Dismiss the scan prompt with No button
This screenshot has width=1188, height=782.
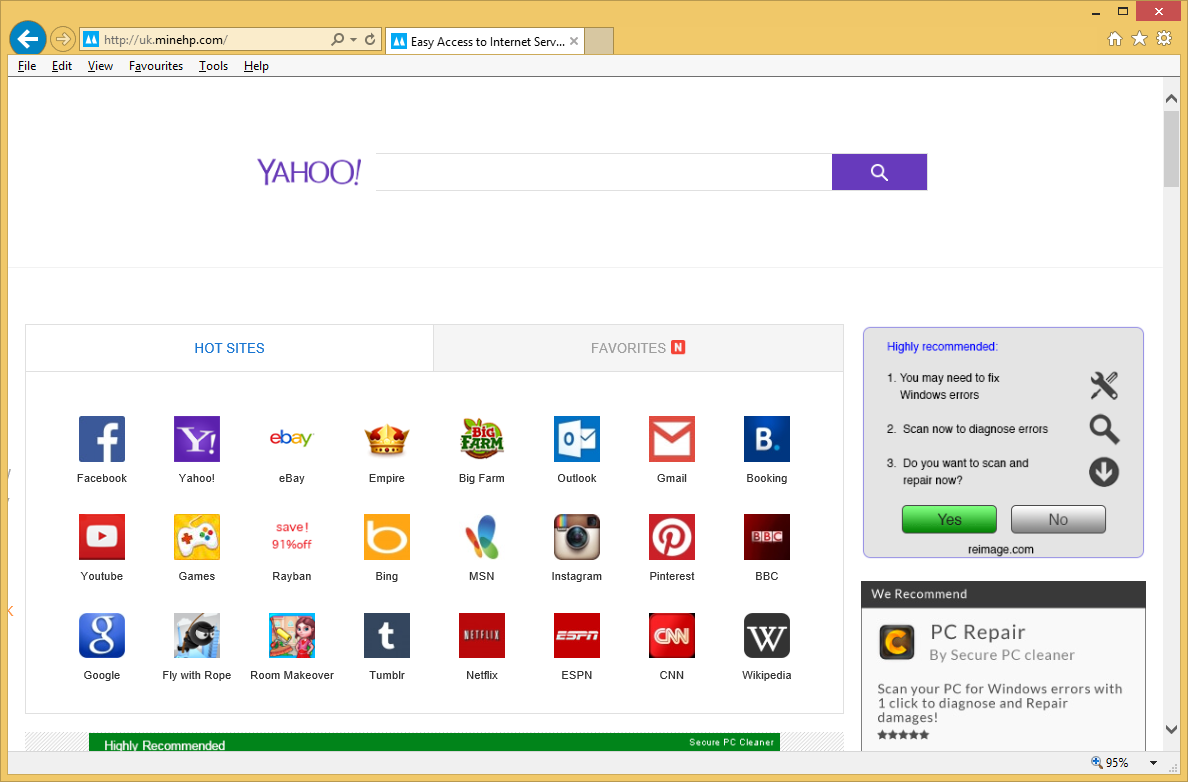1058,519
